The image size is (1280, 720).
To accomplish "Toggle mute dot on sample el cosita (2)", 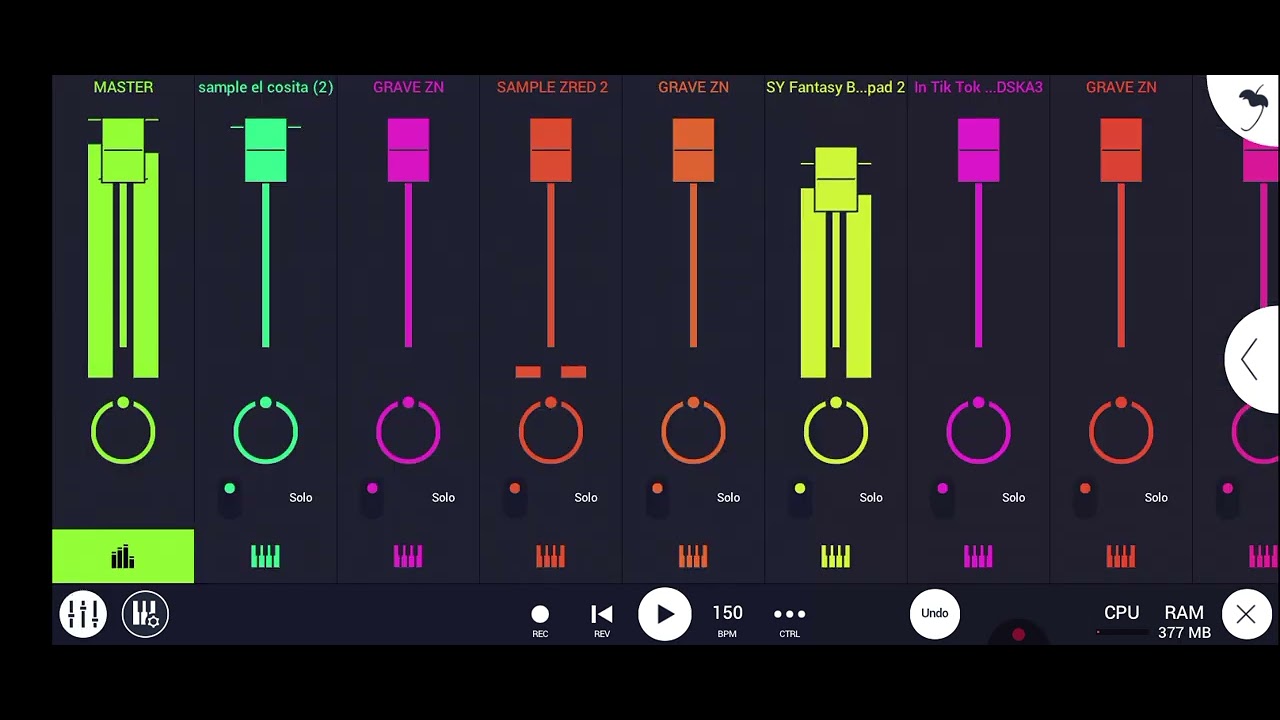I will (230, 489).
